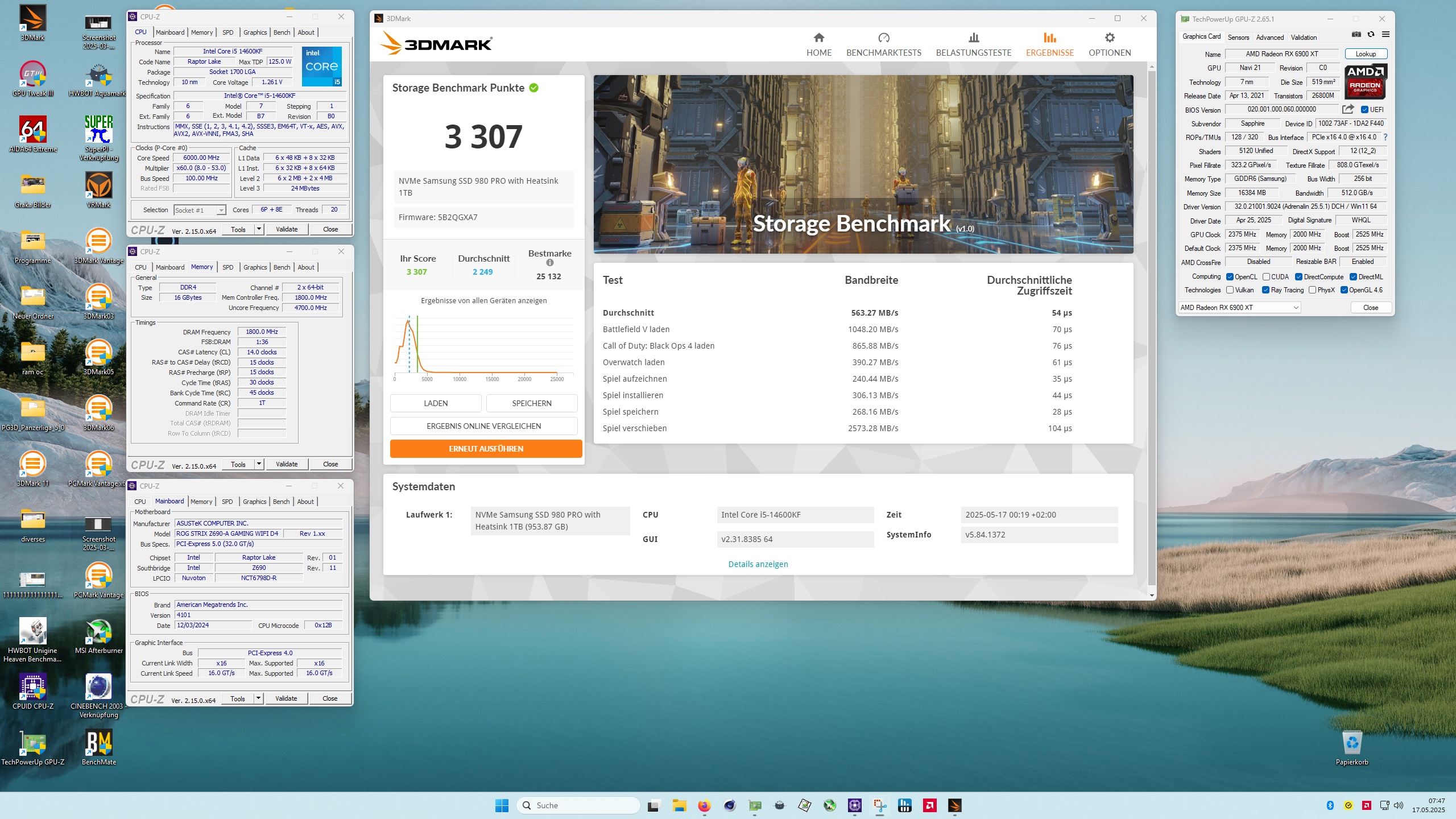Select SPD tab in Memory CPU-Z window

click(x=227, y=267)
